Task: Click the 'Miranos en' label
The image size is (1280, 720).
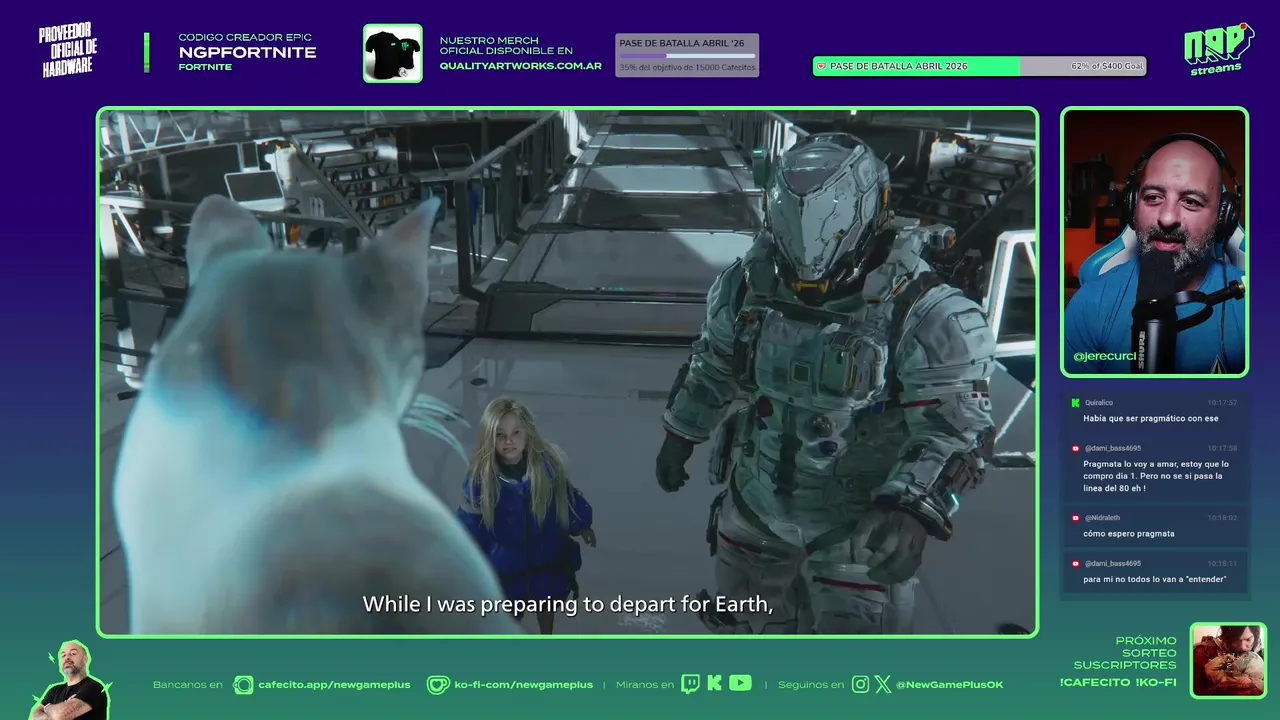Action: 645,685
